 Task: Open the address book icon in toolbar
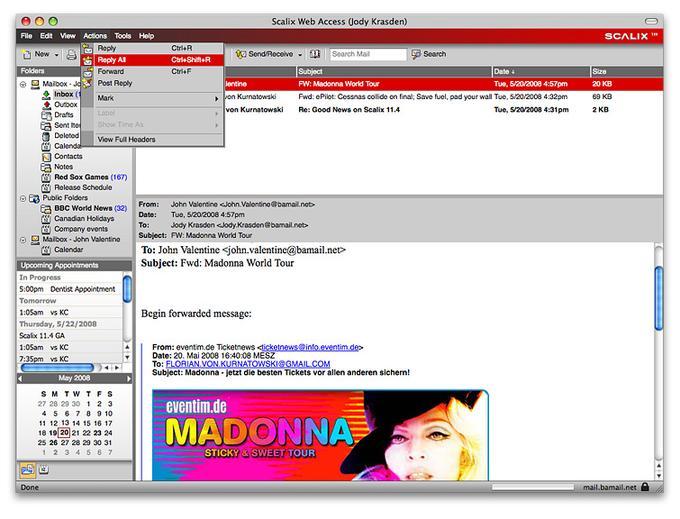click(315, 54)
